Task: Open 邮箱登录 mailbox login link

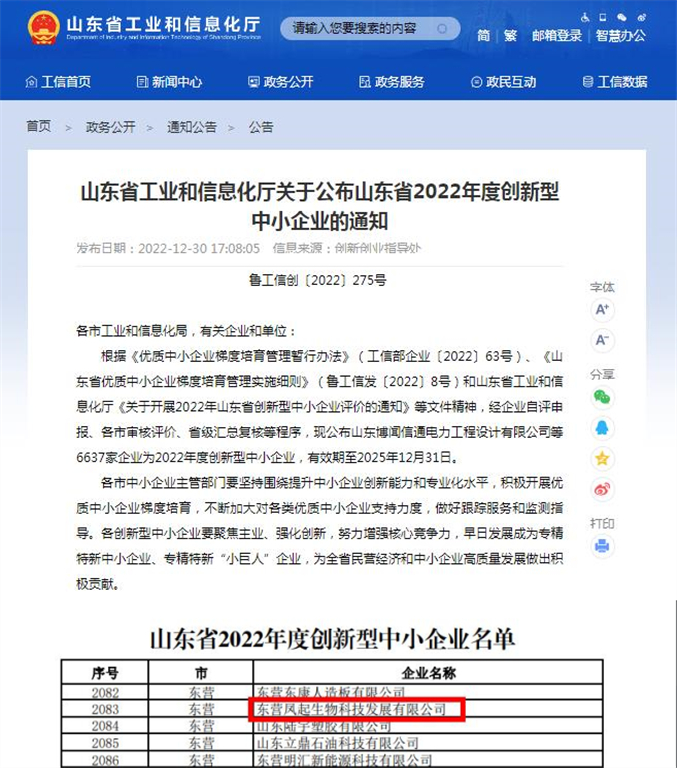Action: 557,35
